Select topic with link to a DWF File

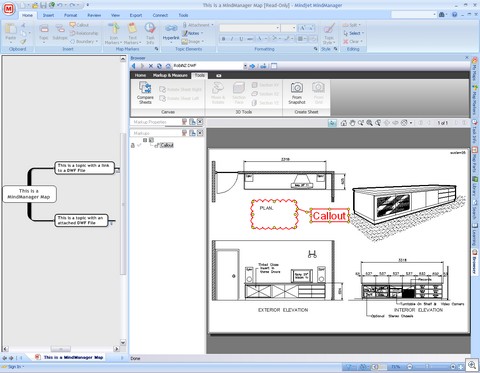pos(84,168)
